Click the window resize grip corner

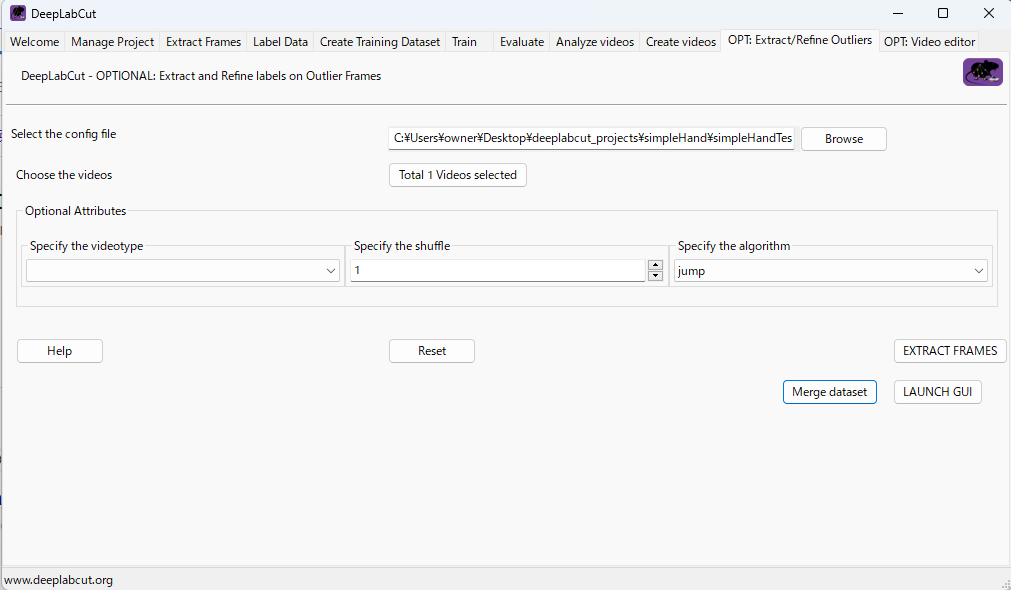pyautogui.click(x=1006, y=584)
